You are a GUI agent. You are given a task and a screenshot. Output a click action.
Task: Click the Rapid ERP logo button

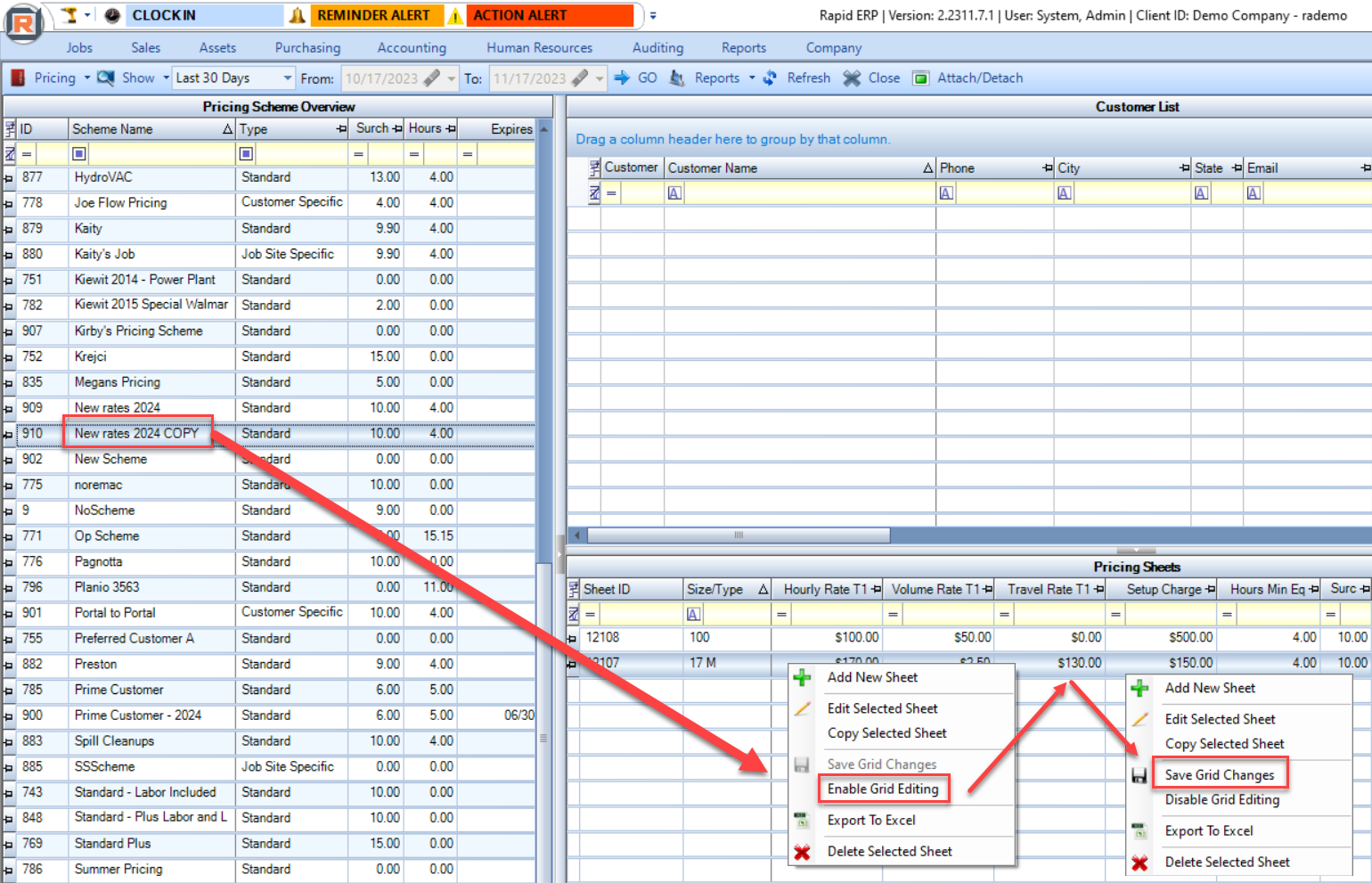[x=23, y=24]
